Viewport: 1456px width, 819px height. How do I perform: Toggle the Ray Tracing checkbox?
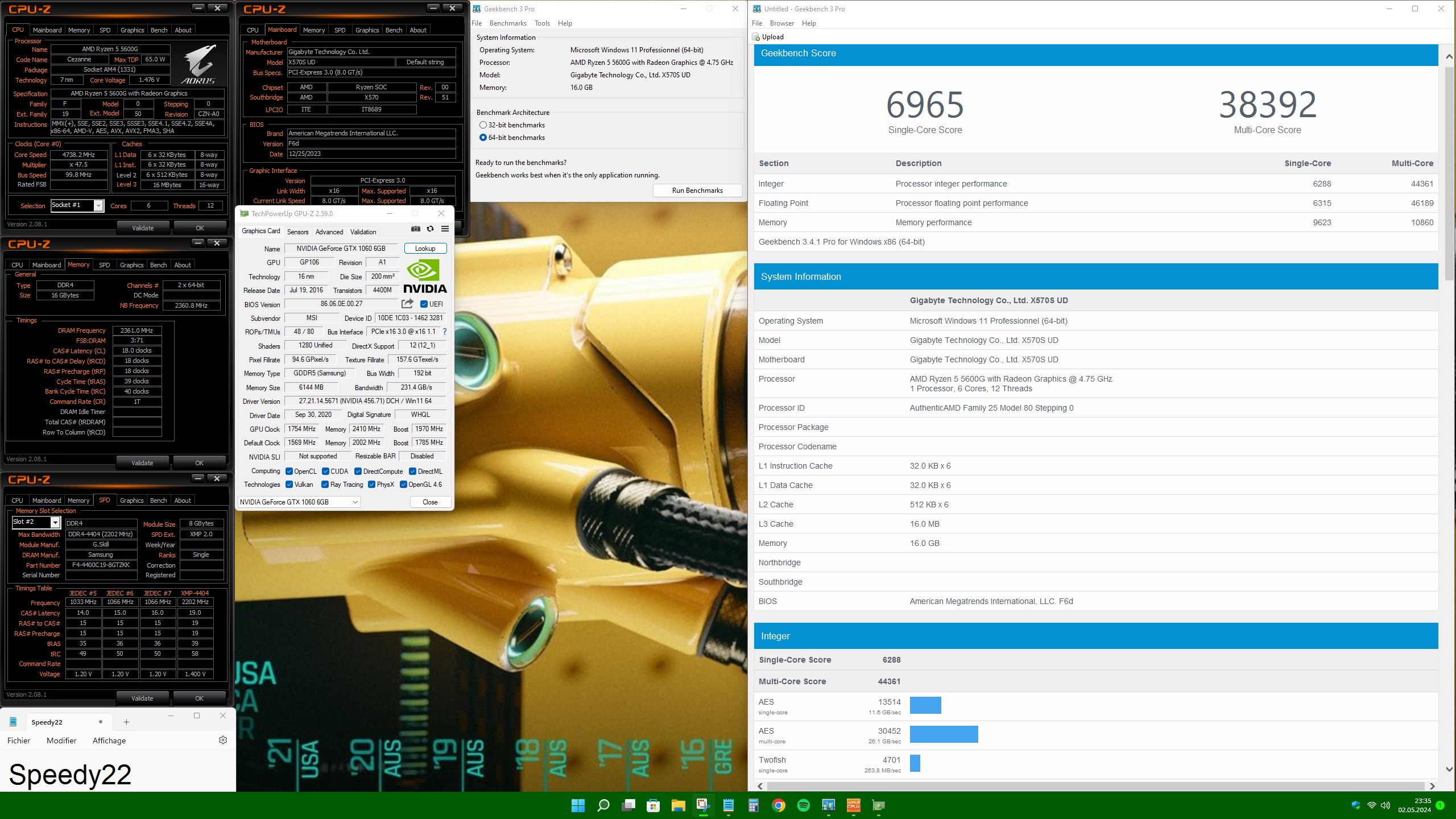coord(325,485)
